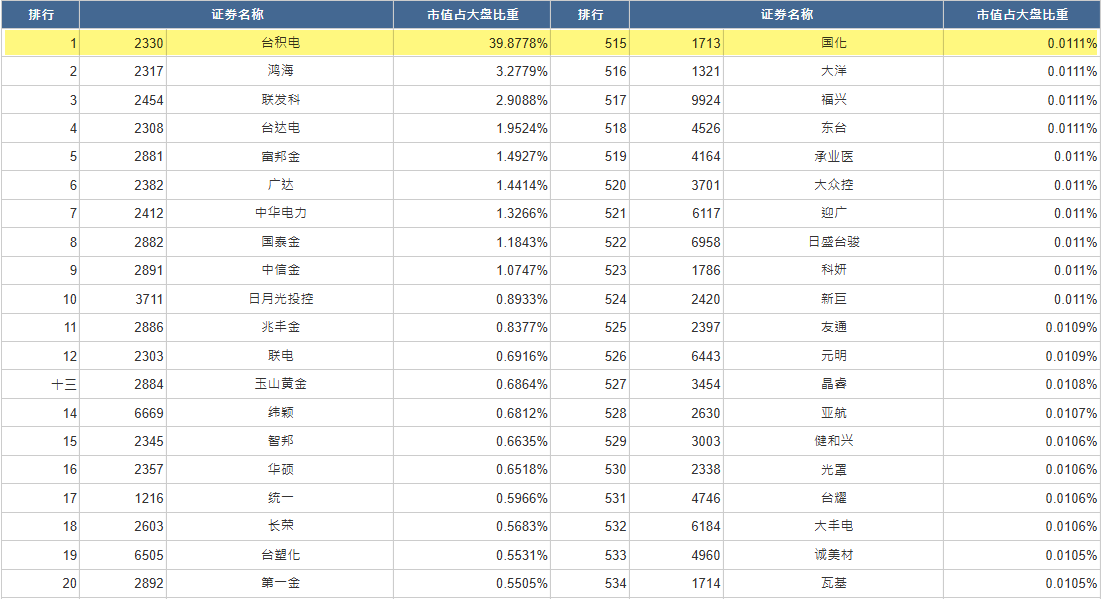Select the 东台 name cell
The width and height of the screenshot is (1103, 599).
pyautogui.click(x=834, y=128)
